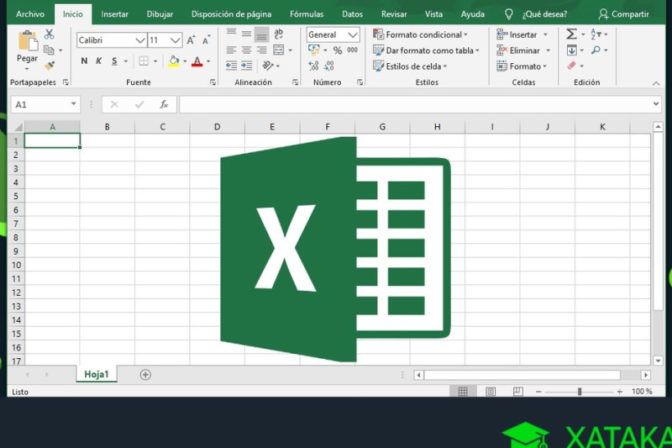Open the Archivo tab
Viewport: 672px width, 448px height.
click(30, 14)
